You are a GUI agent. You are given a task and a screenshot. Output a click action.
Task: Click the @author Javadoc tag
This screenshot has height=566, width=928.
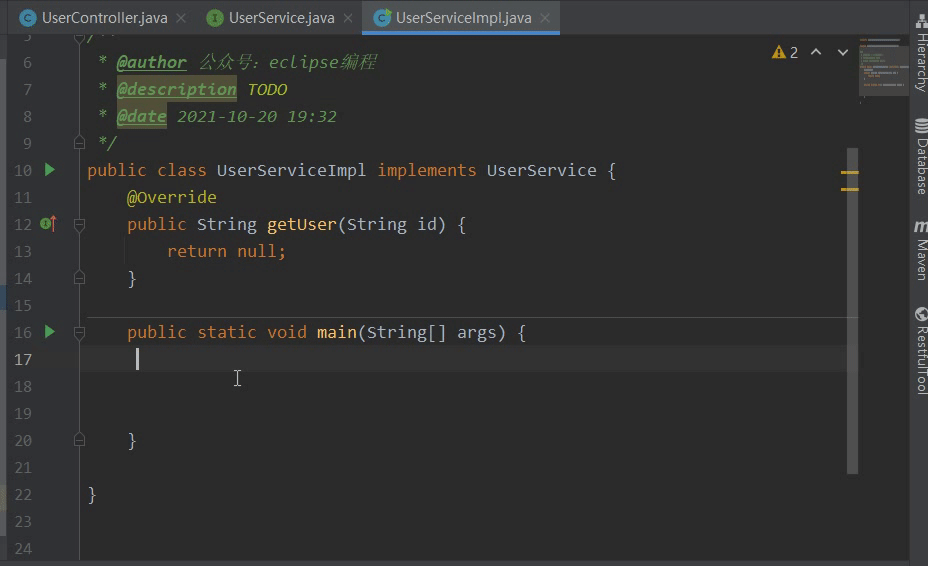(152, 62)
